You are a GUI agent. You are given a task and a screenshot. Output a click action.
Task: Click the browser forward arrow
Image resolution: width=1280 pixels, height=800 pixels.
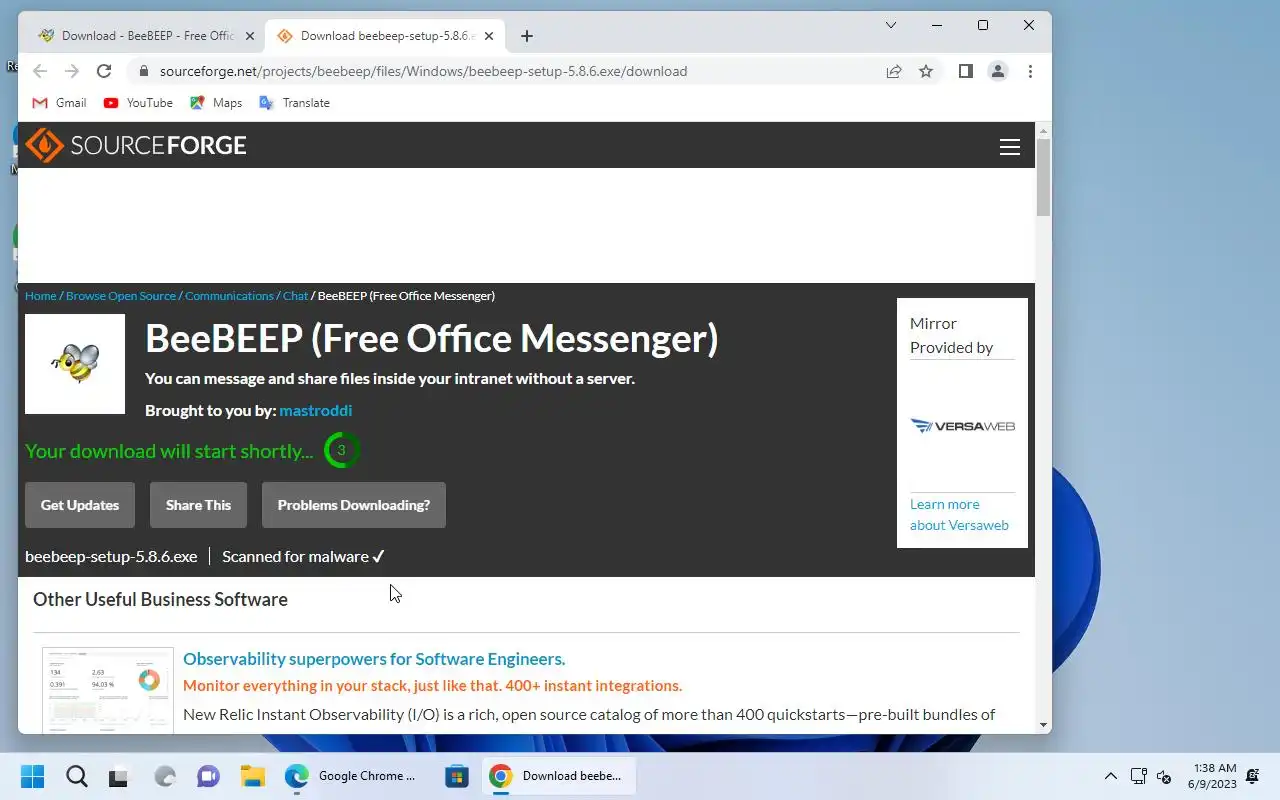tap(72, 71)
